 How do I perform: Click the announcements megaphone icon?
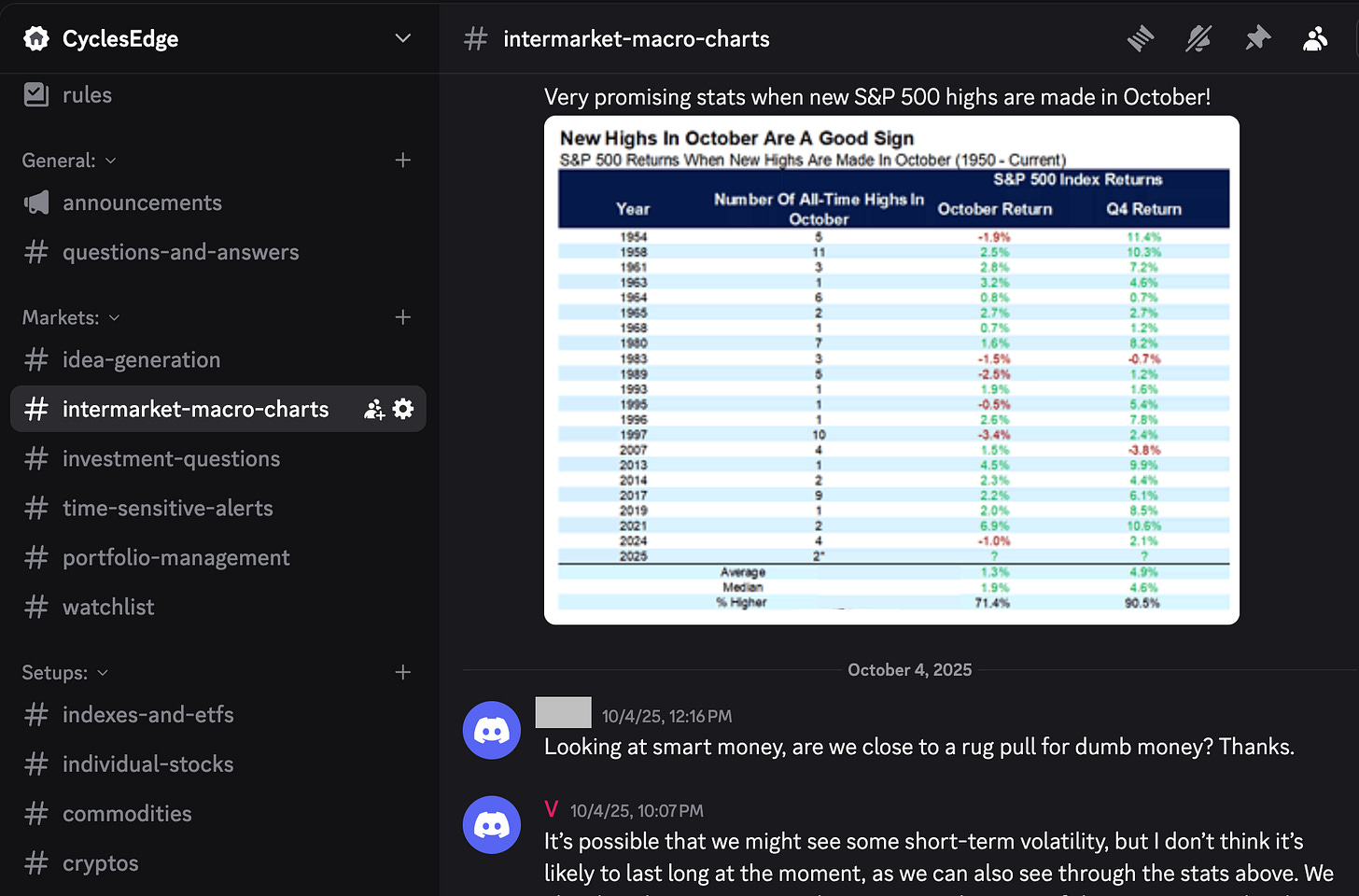(x=36, y=203)
